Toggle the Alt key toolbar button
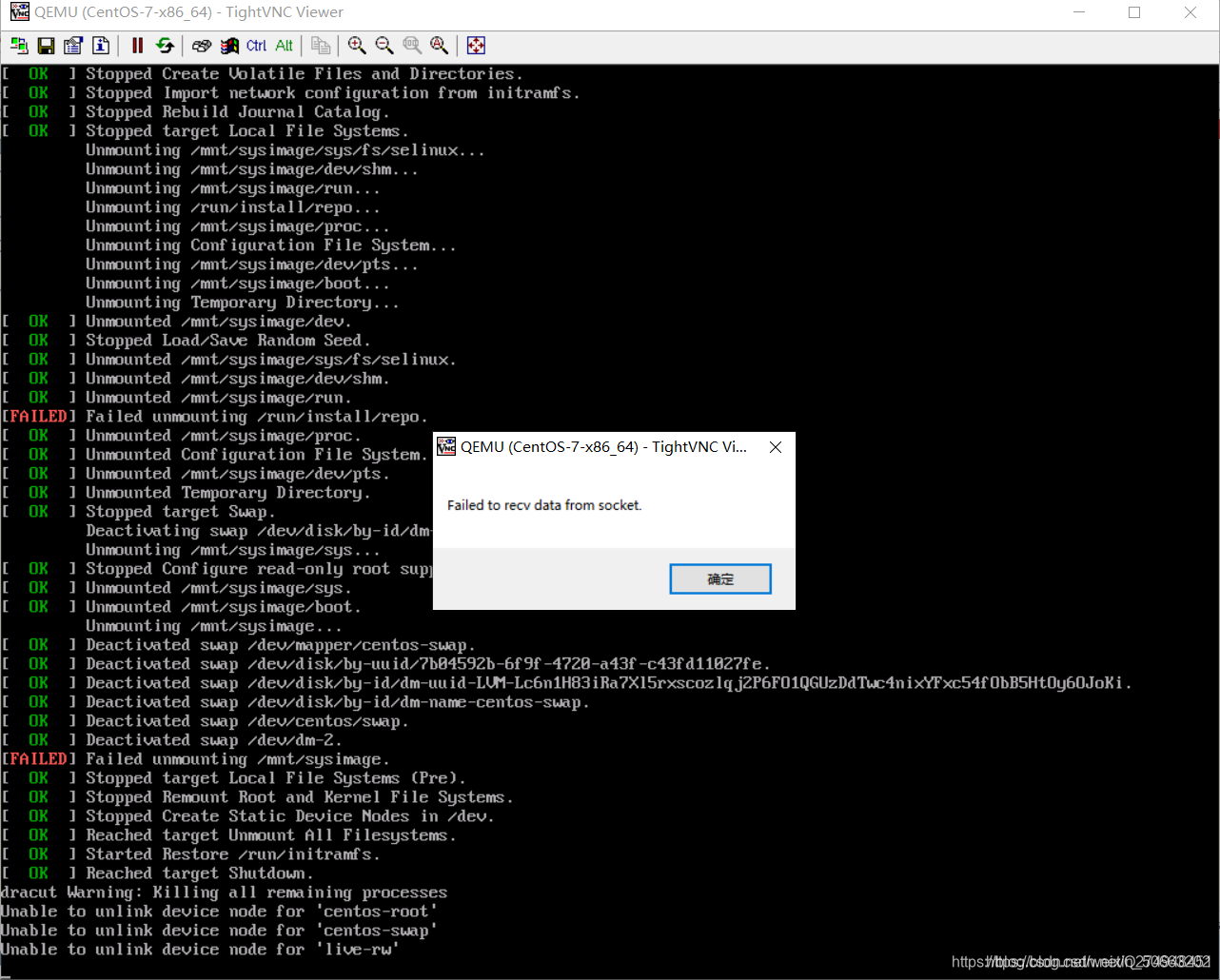Screen dimensions: 1220x980 (285, 46)
